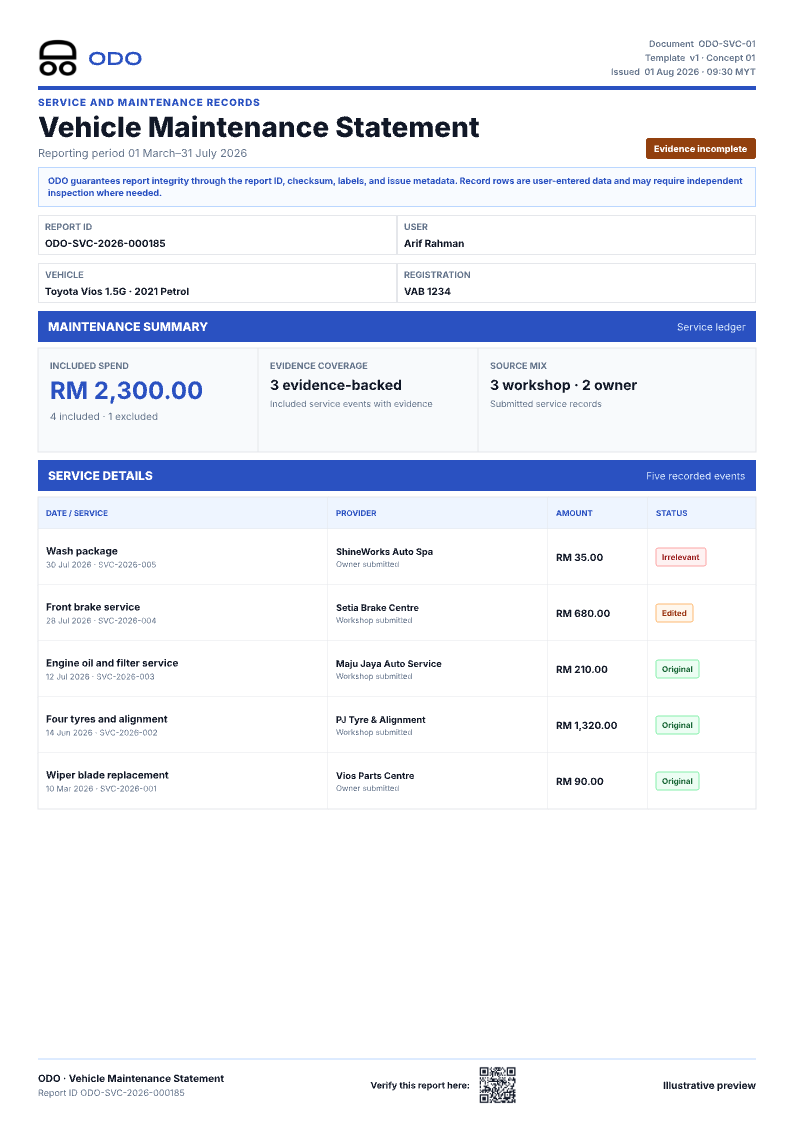Click registration value 'VAB 1234'
Screen dimensions: 794x1123
[427, 291]
